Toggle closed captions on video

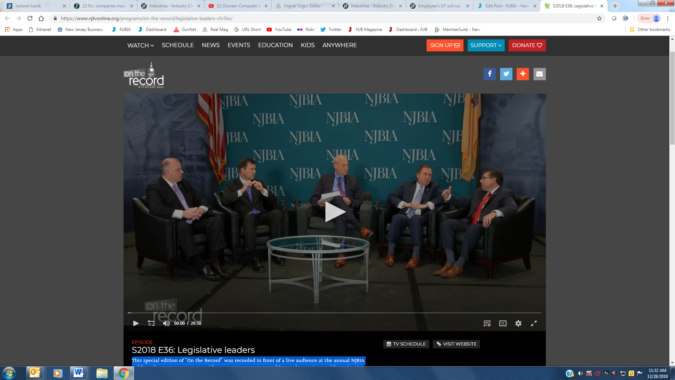(x=503, y=323)
